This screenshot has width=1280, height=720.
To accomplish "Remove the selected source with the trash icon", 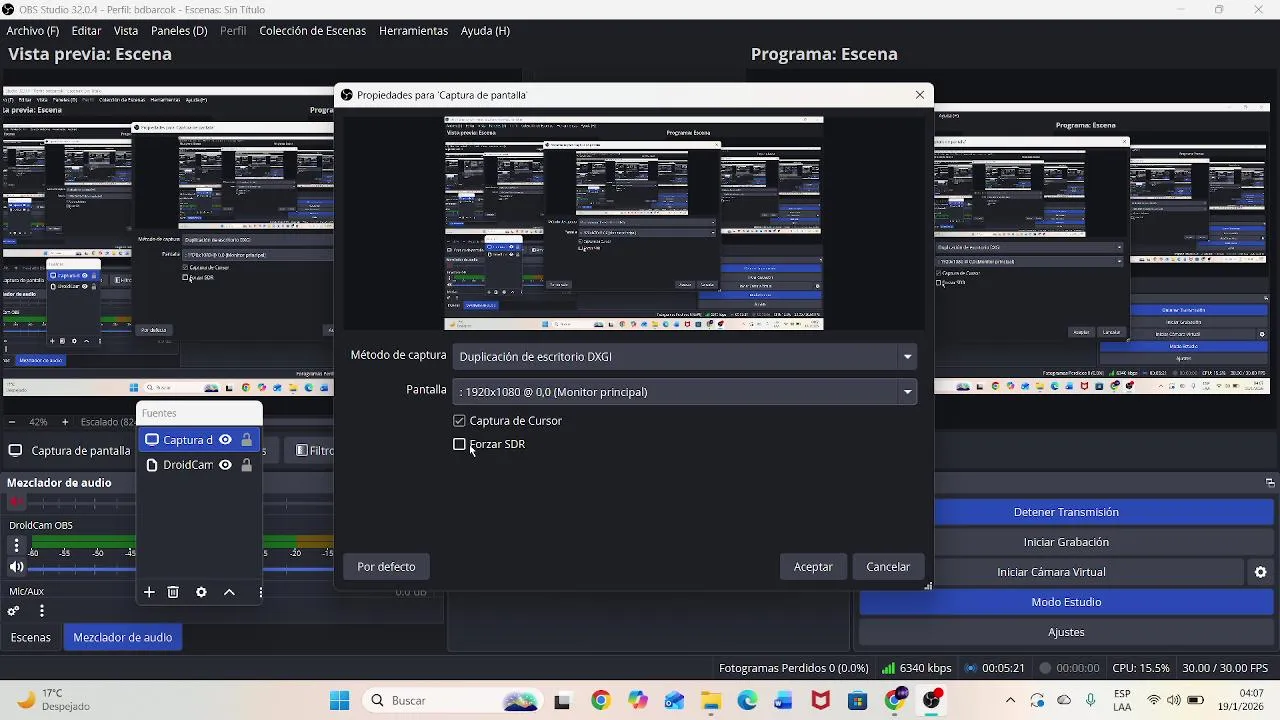I will 173,592.
